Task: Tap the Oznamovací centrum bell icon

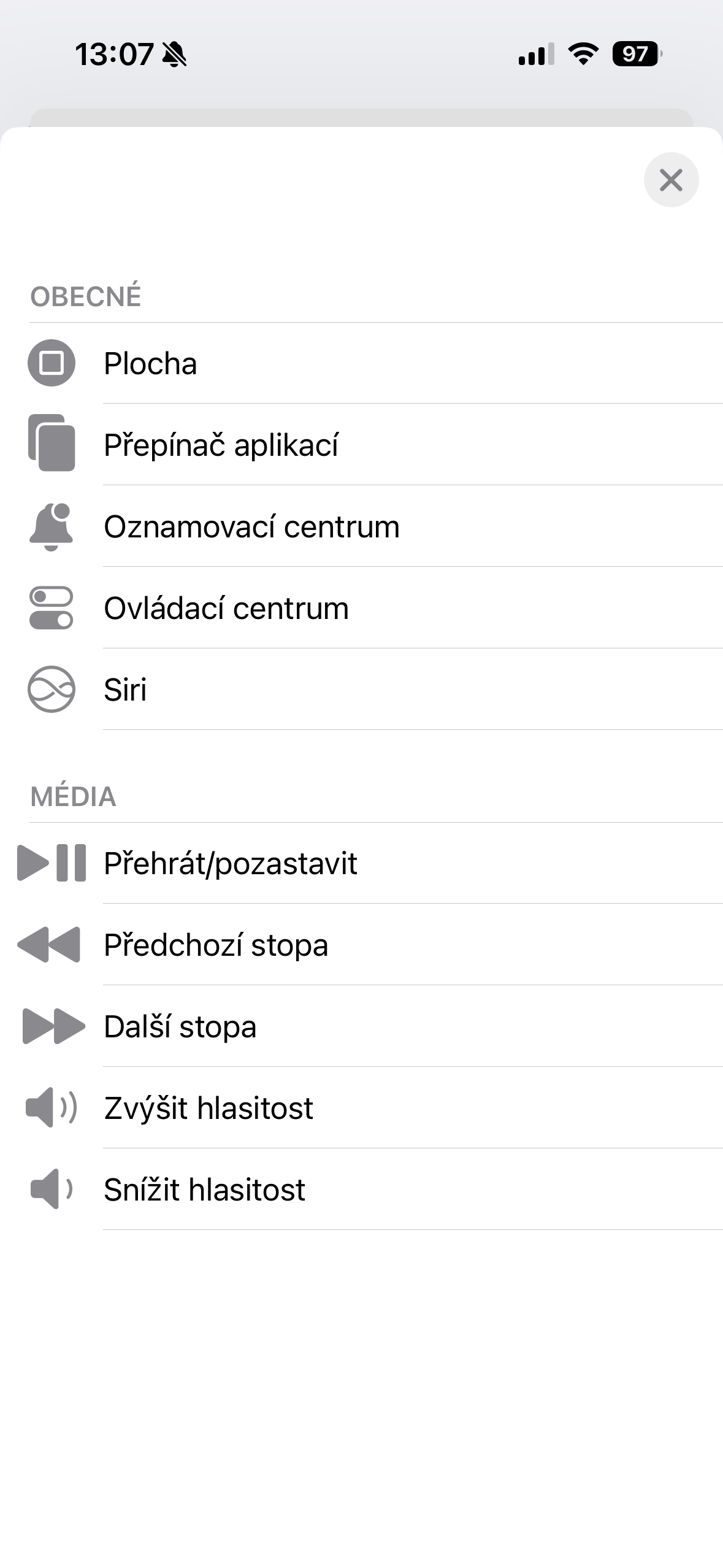Action: [x=52, y=527]
